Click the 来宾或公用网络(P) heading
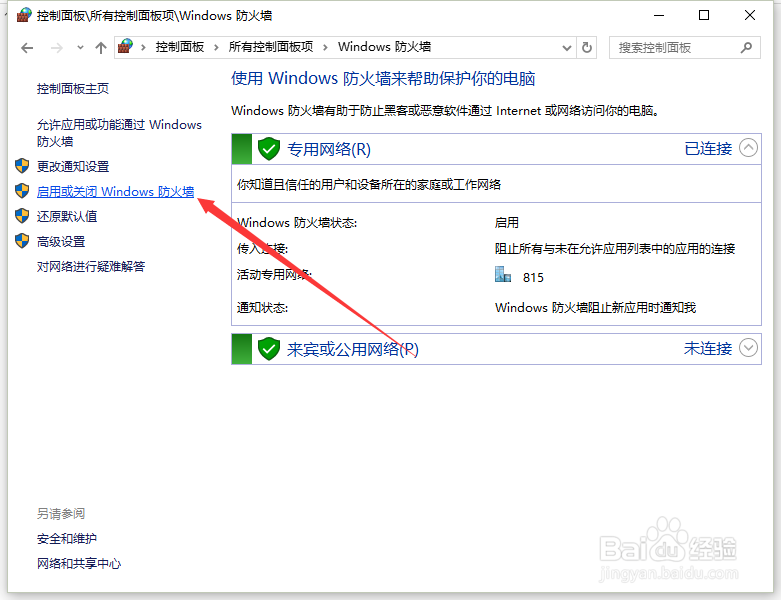The height and width of the screenshot is (600, 781). click(353, 349)
